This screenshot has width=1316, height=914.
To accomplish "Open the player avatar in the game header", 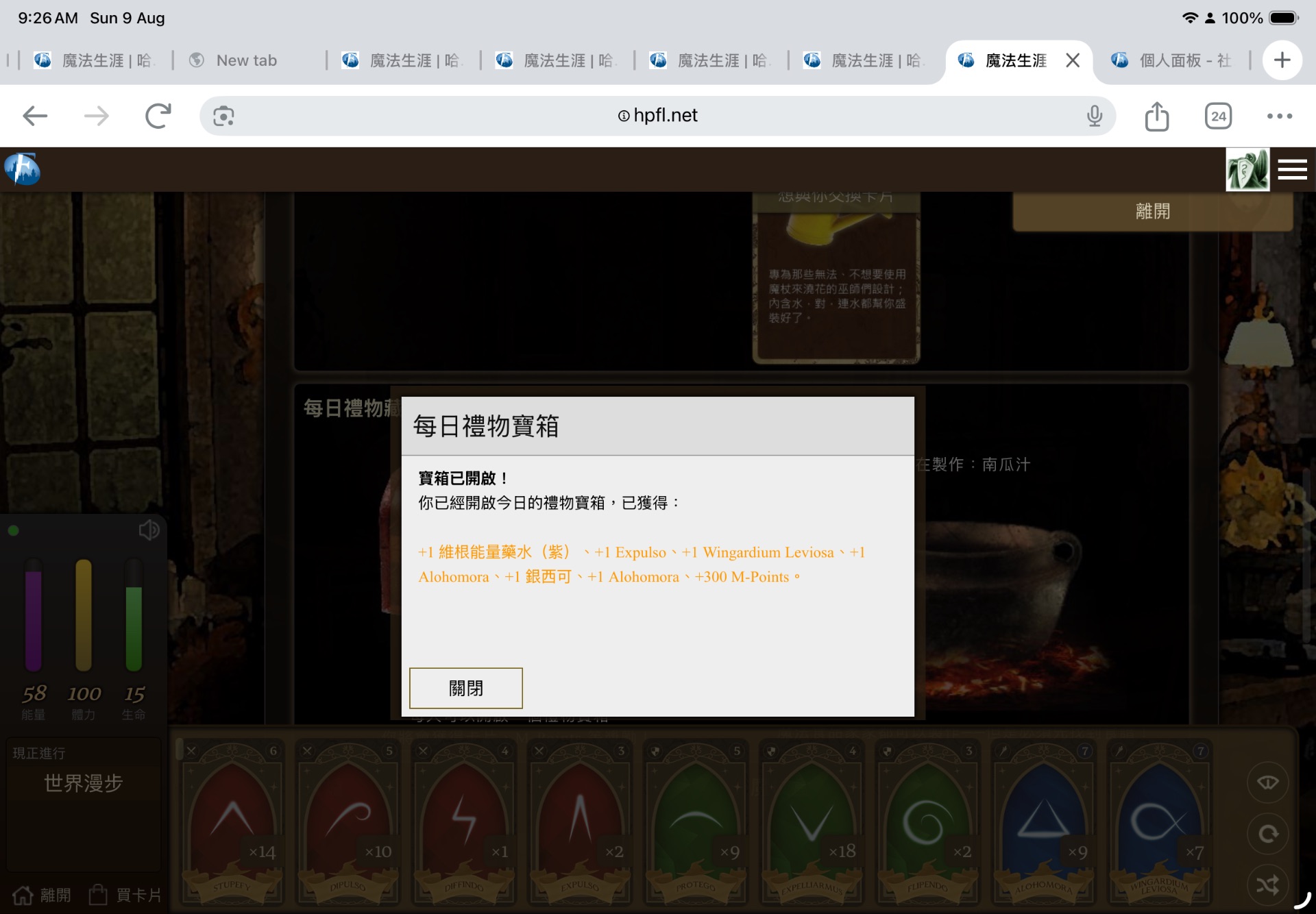I will (x=1247, y=169).
